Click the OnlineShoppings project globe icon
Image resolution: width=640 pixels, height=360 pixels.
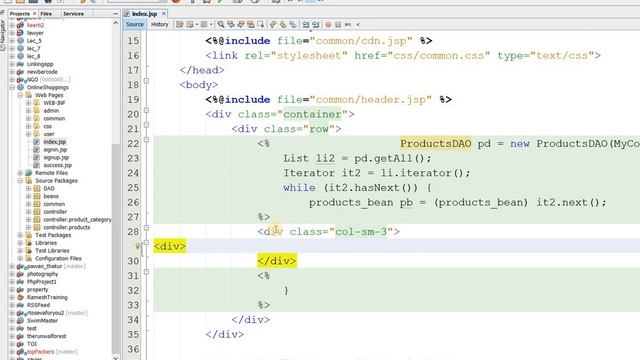point(20,87)
